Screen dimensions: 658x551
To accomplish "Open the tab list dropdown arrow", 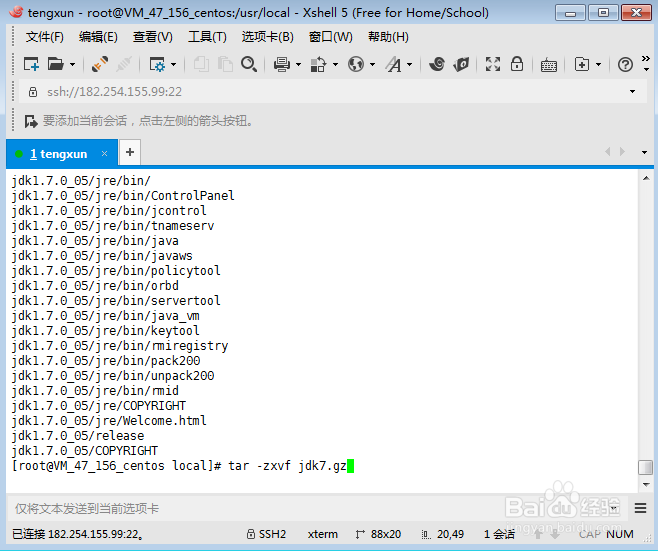I will 644,152.
